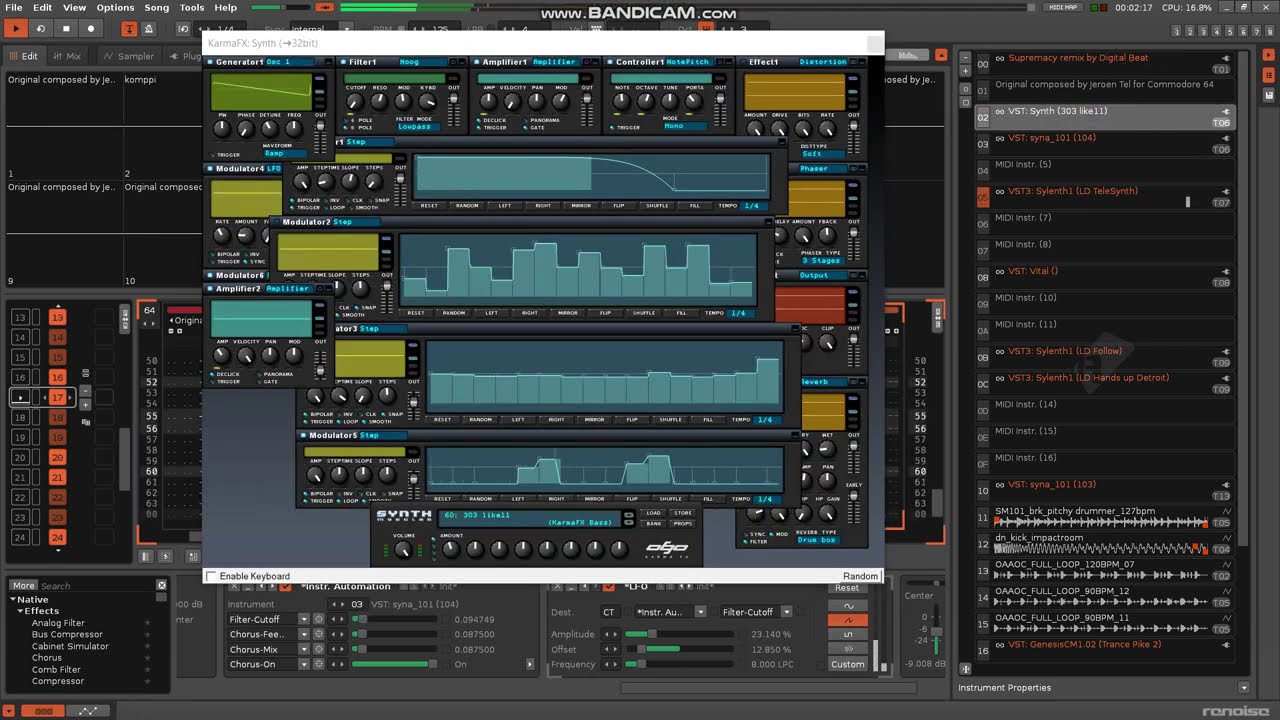
Task: Show the Automation view via bottom-left curve icon
Action: [x=87, y=711]
